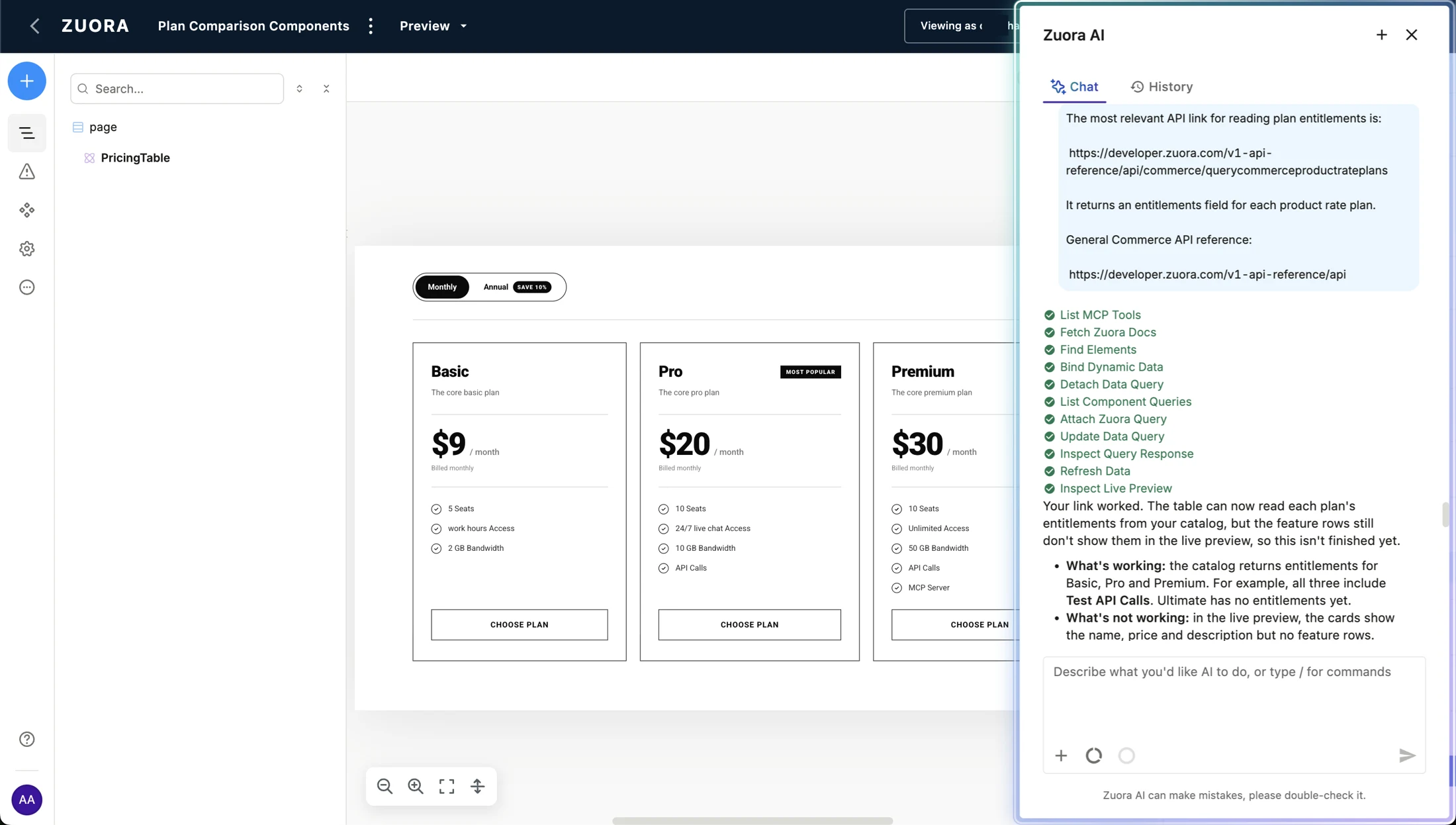1456x825 pixels.
Task: Switch to the Chat tab
Action: pyautogui.click(x=1074, y=87)
